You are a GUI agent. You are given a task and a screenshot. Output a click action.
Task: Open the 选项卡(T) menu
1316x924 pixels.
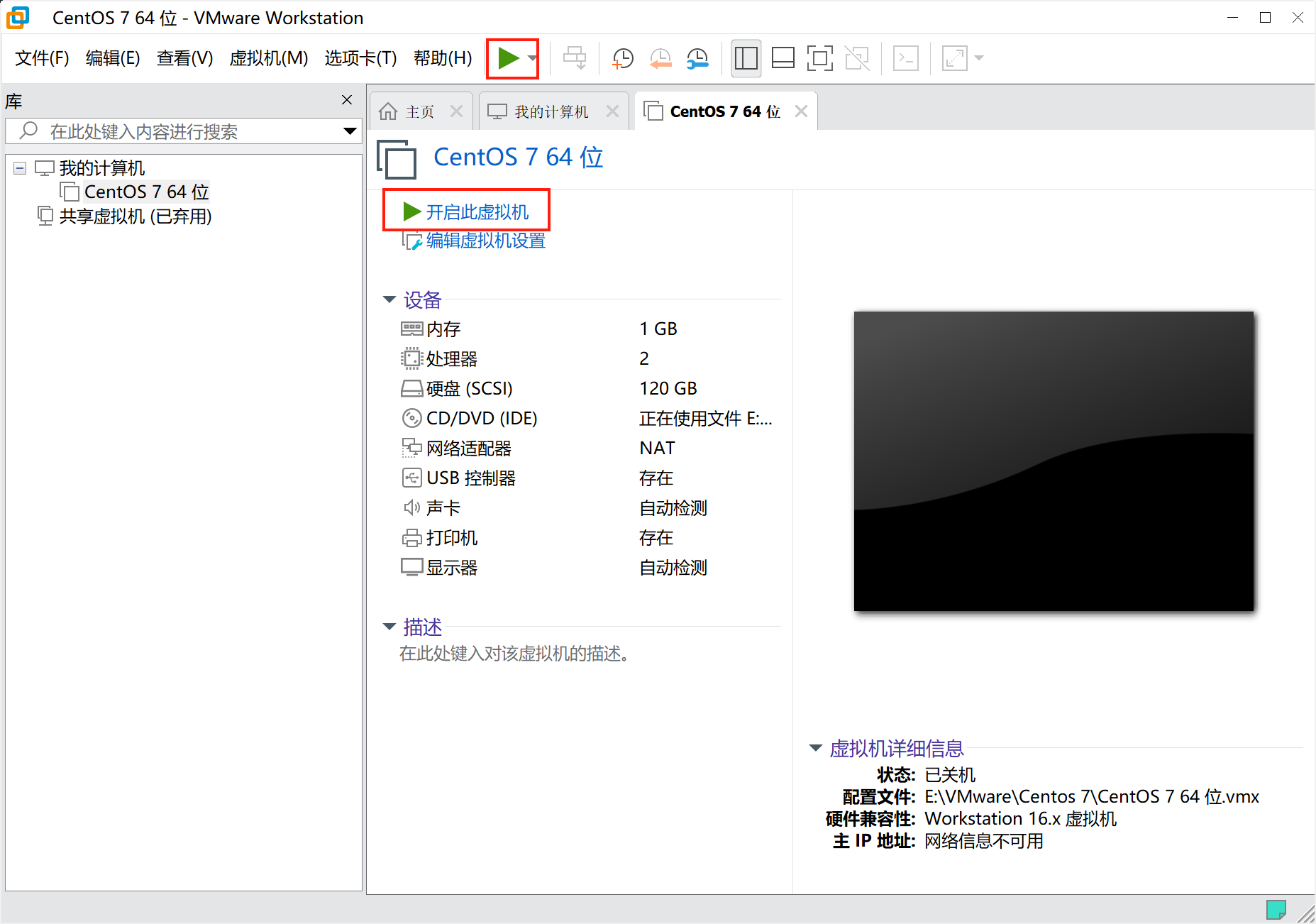click(360, 58)
